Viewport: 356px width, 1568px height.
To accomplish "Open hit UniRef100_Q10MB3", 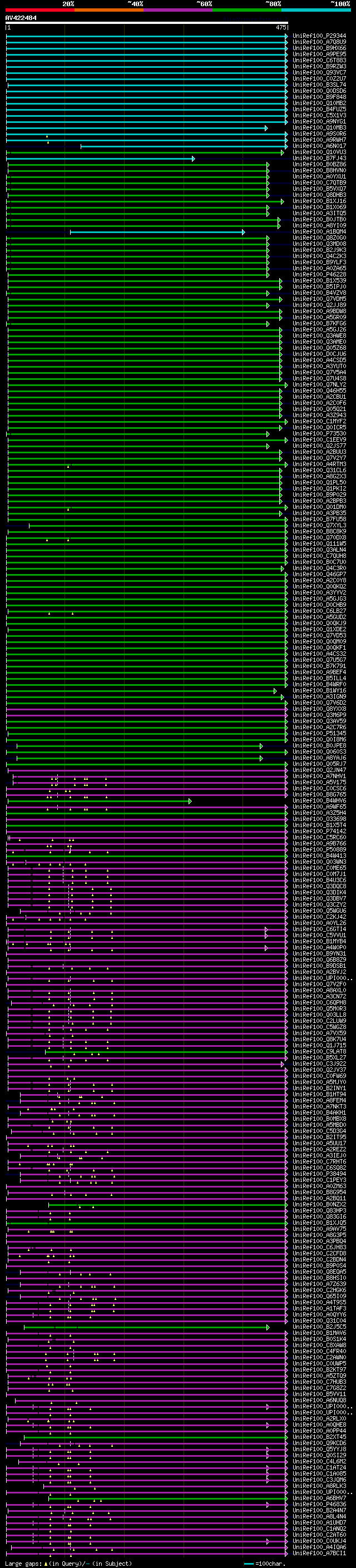I will pos(319,128).
